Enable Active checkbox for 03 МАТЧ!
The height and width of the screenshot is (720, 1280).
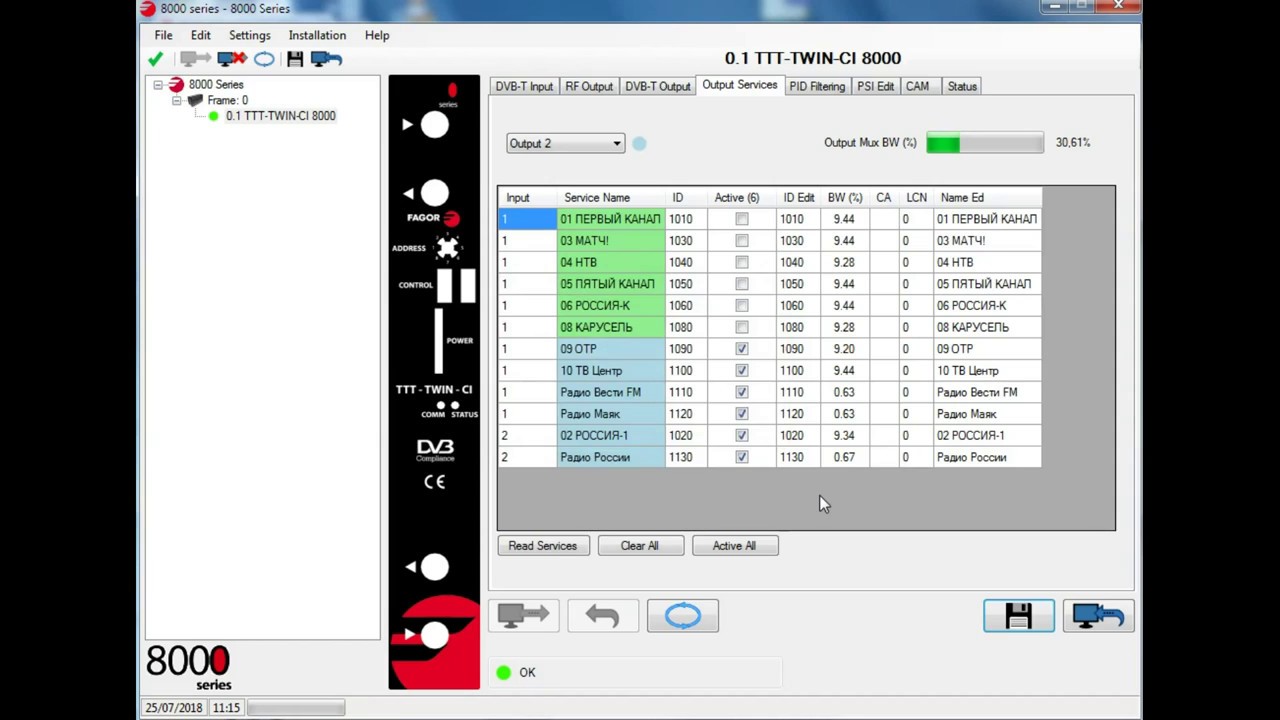coord(741,241)
